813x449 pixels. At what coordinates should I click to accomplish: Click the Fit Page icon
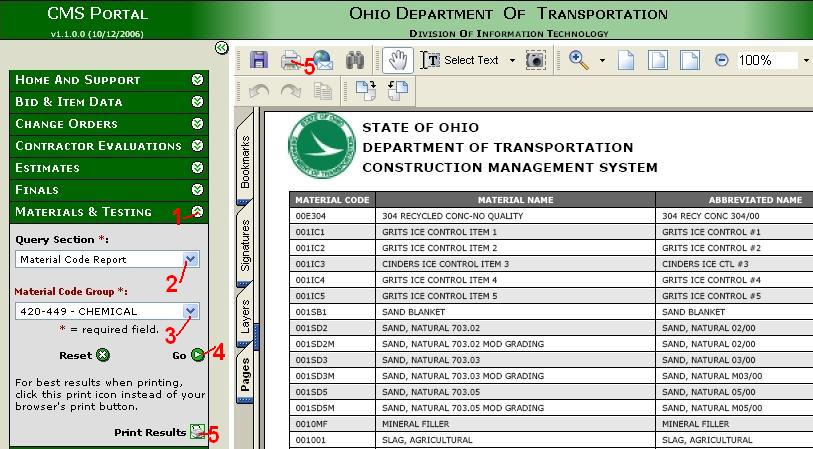pyautogui.click(x=657, y=60)
